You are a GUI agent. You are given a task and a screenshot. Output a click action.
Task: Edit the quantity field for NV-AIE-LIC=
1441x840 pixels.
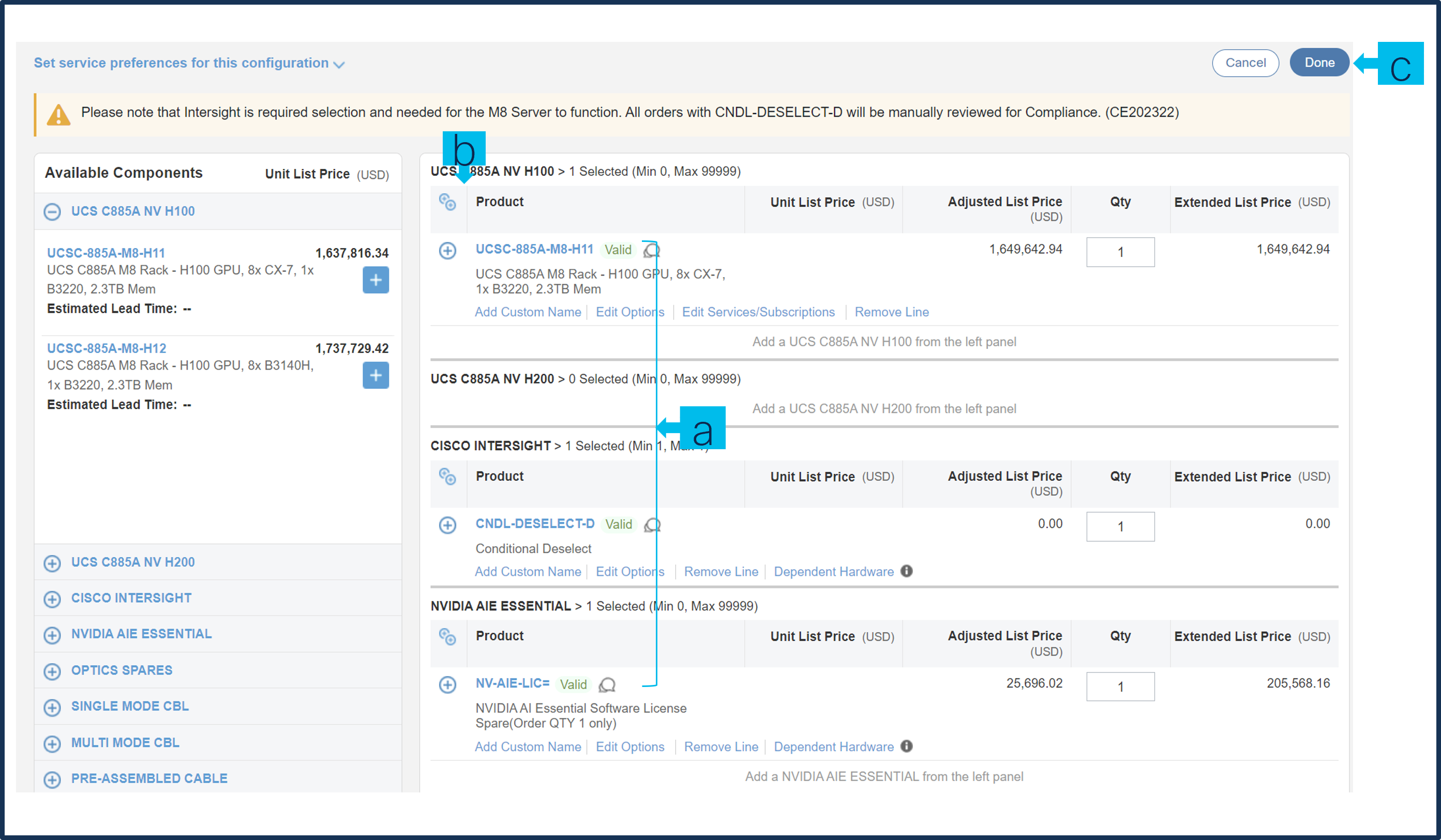point(1120,686)
